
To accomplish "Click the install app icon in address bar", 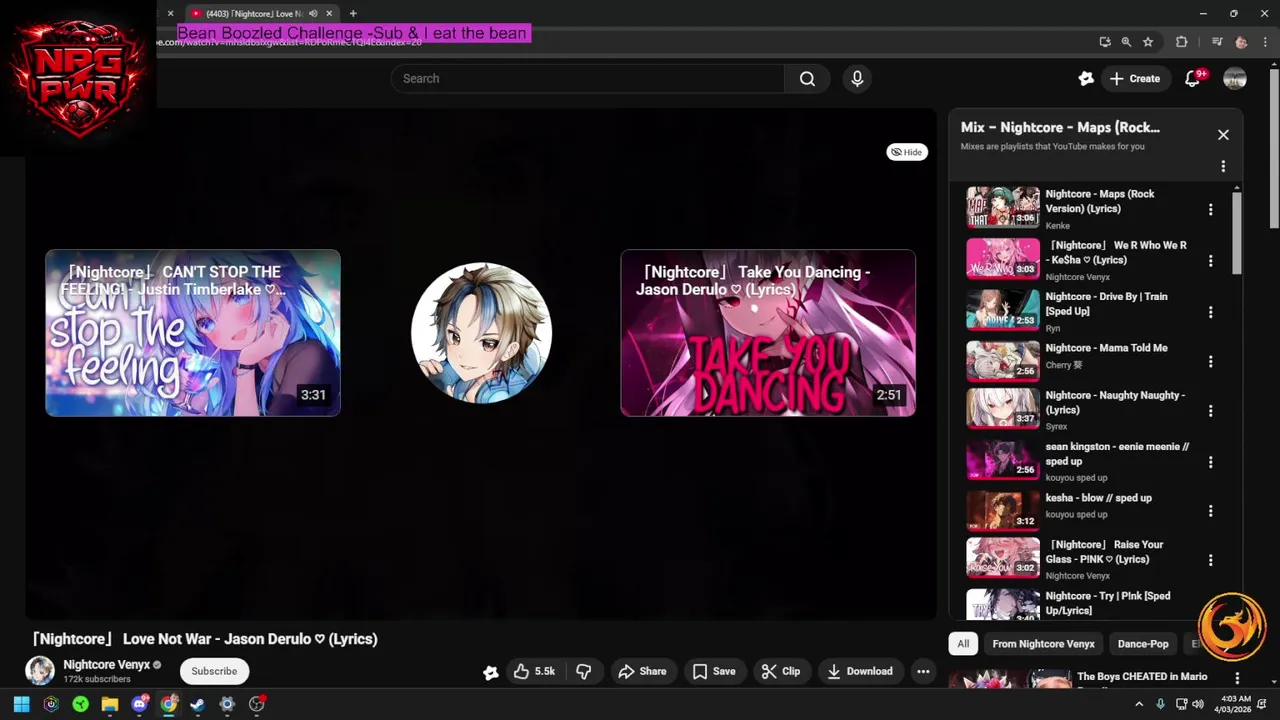I will pos(1105,42).
